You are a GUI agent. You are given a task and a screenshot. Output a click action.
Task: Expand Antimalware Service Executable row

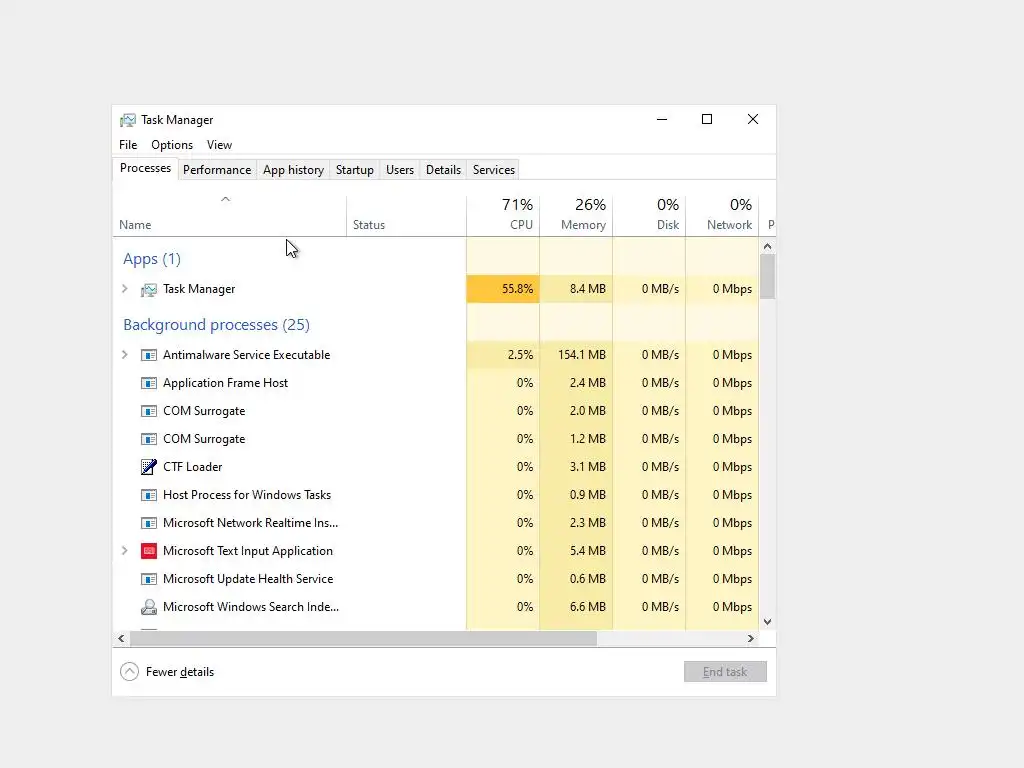(x=125, y=355)
